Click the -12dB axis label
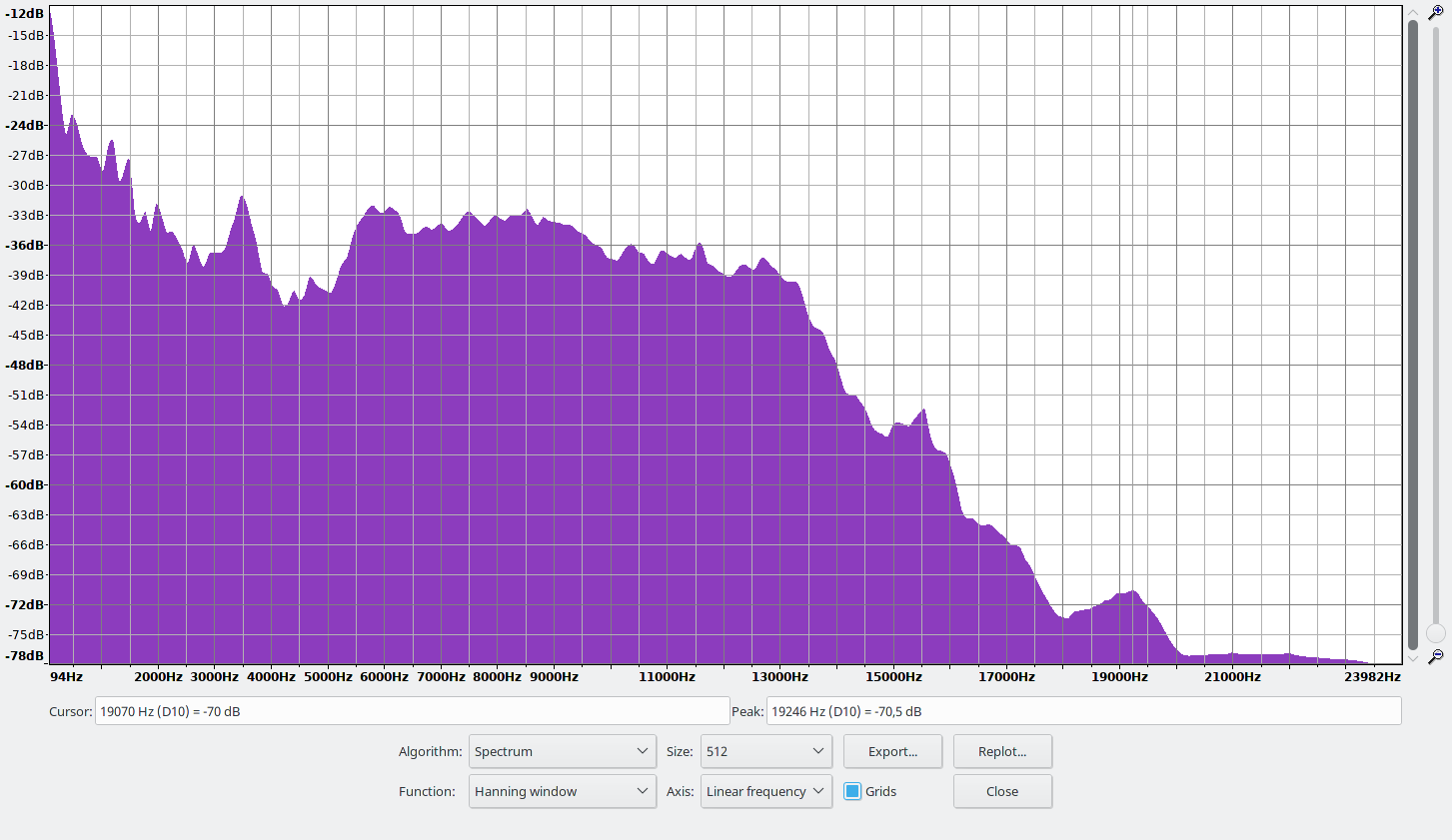This screenshot has height=840, width=1452. [x=25, y=13]
